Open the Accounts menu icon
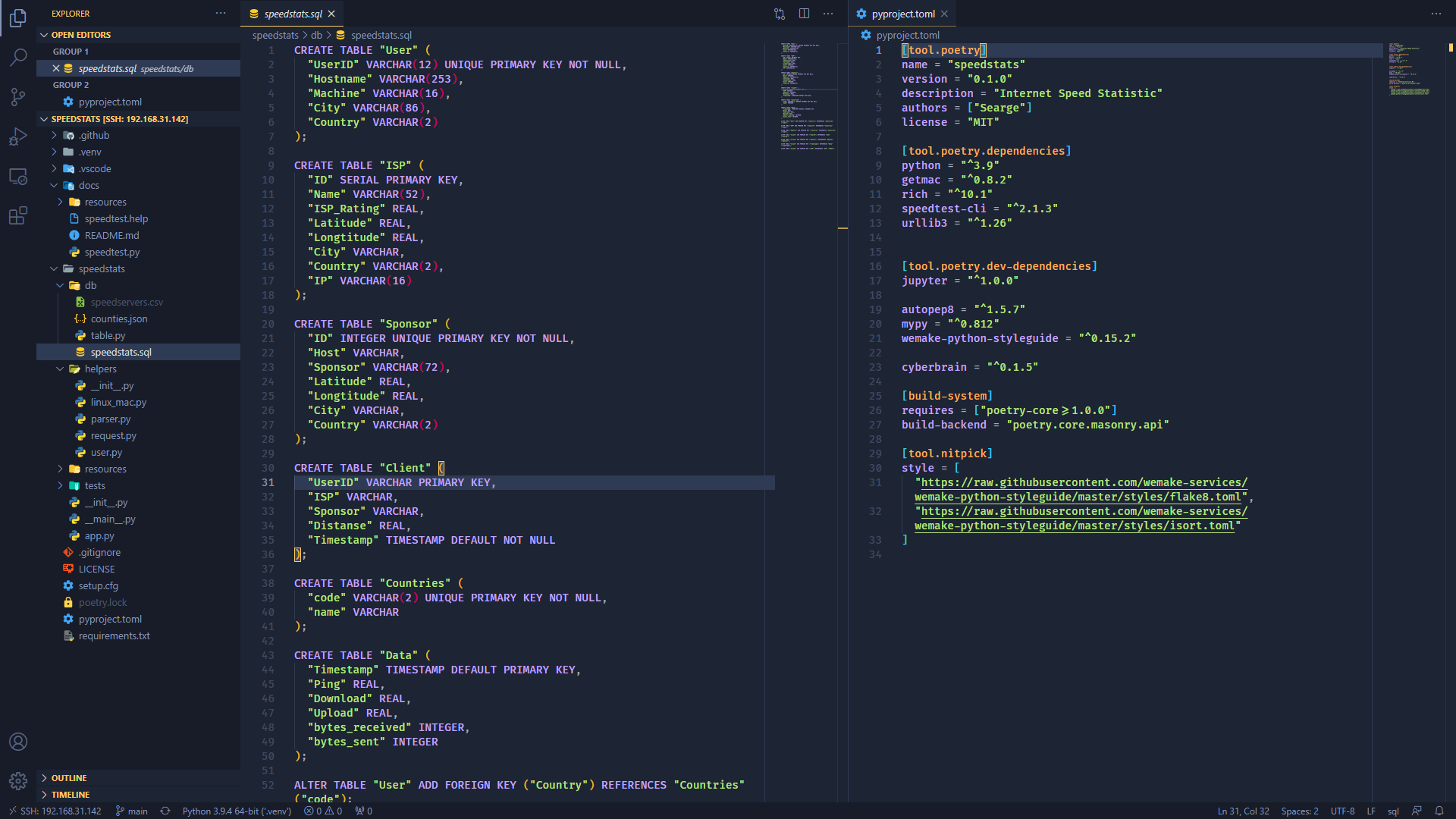 tap(18, 742)
